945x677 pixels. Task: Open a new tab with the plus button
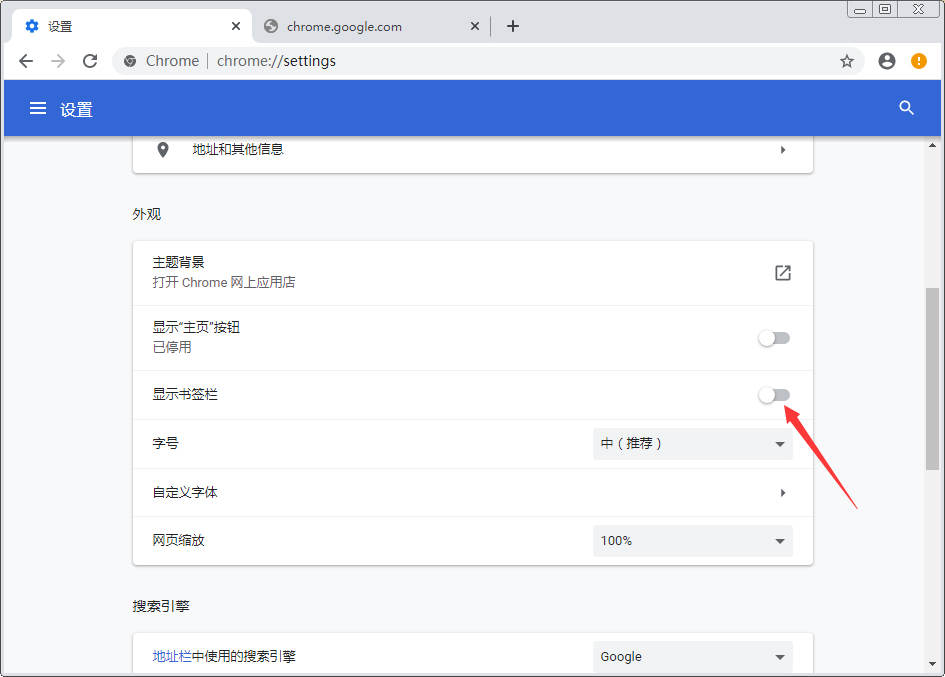click(513, 26)
